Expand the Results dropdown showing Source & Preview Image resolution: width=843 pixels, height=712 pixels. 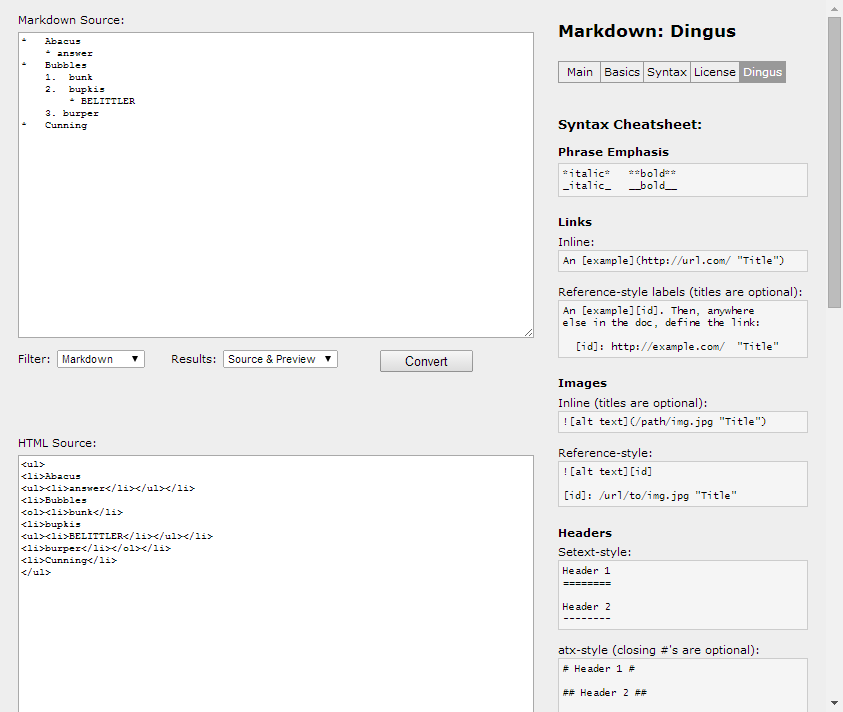[x=280, y=359]
